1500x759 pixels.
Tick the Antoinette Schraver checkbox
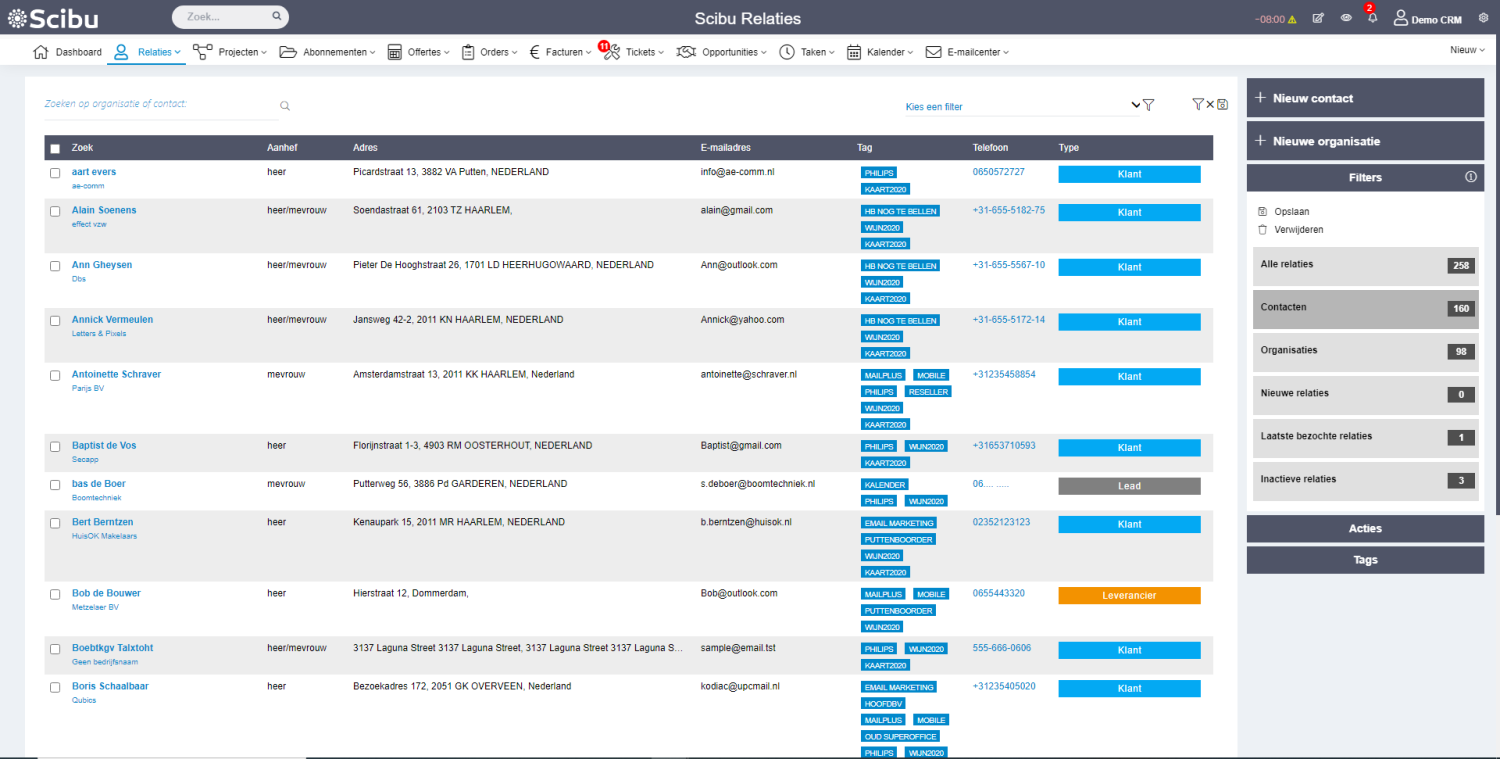pyautogui.click(x=55, y=375)
